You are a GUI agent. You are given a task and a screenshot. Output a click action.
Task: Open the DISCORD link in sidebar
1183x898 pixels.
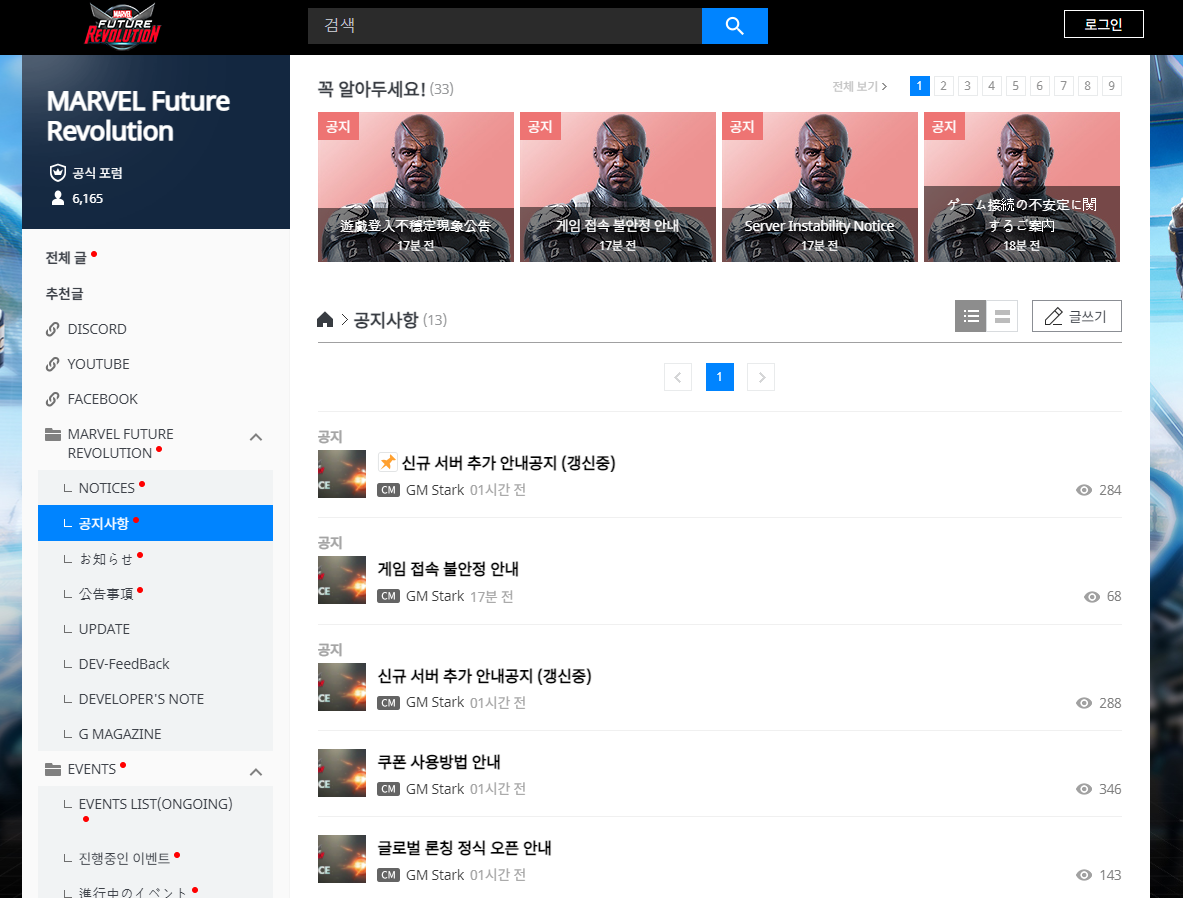97,329
